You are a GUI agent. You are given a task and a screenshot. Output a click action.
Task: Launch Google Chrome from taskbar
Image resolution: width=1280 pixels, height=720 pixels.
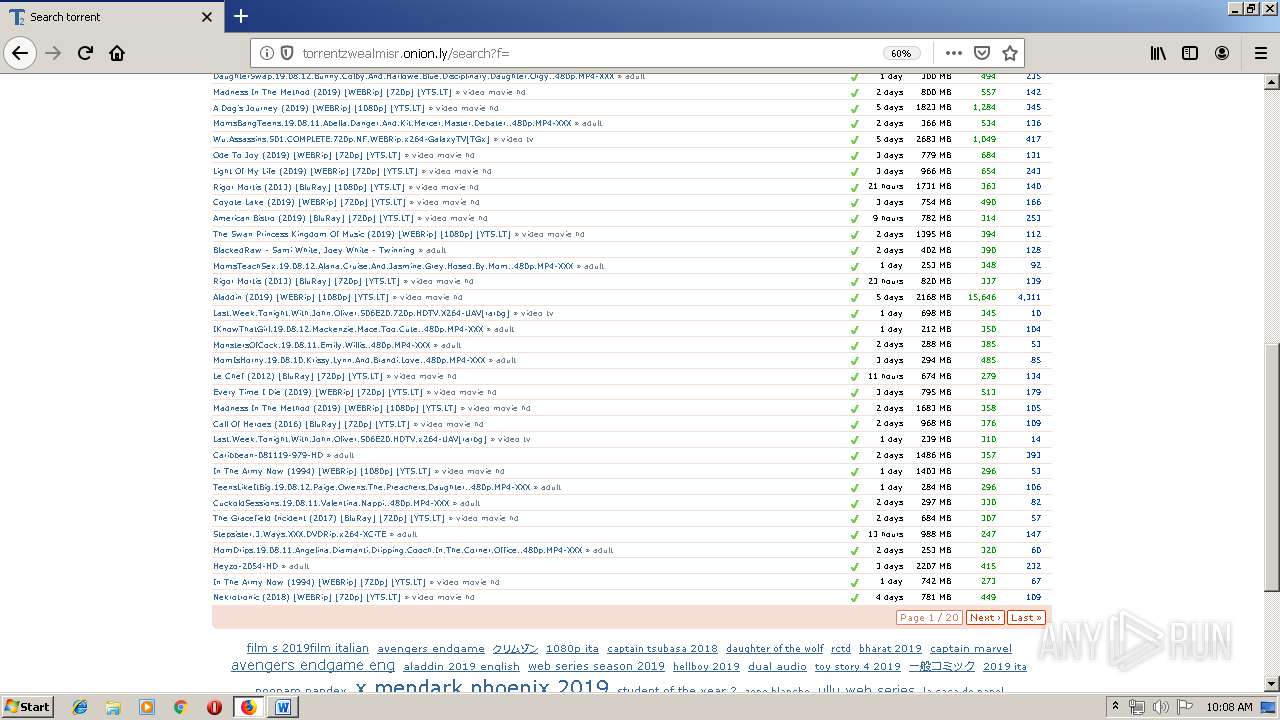click(x=180, y=707)
